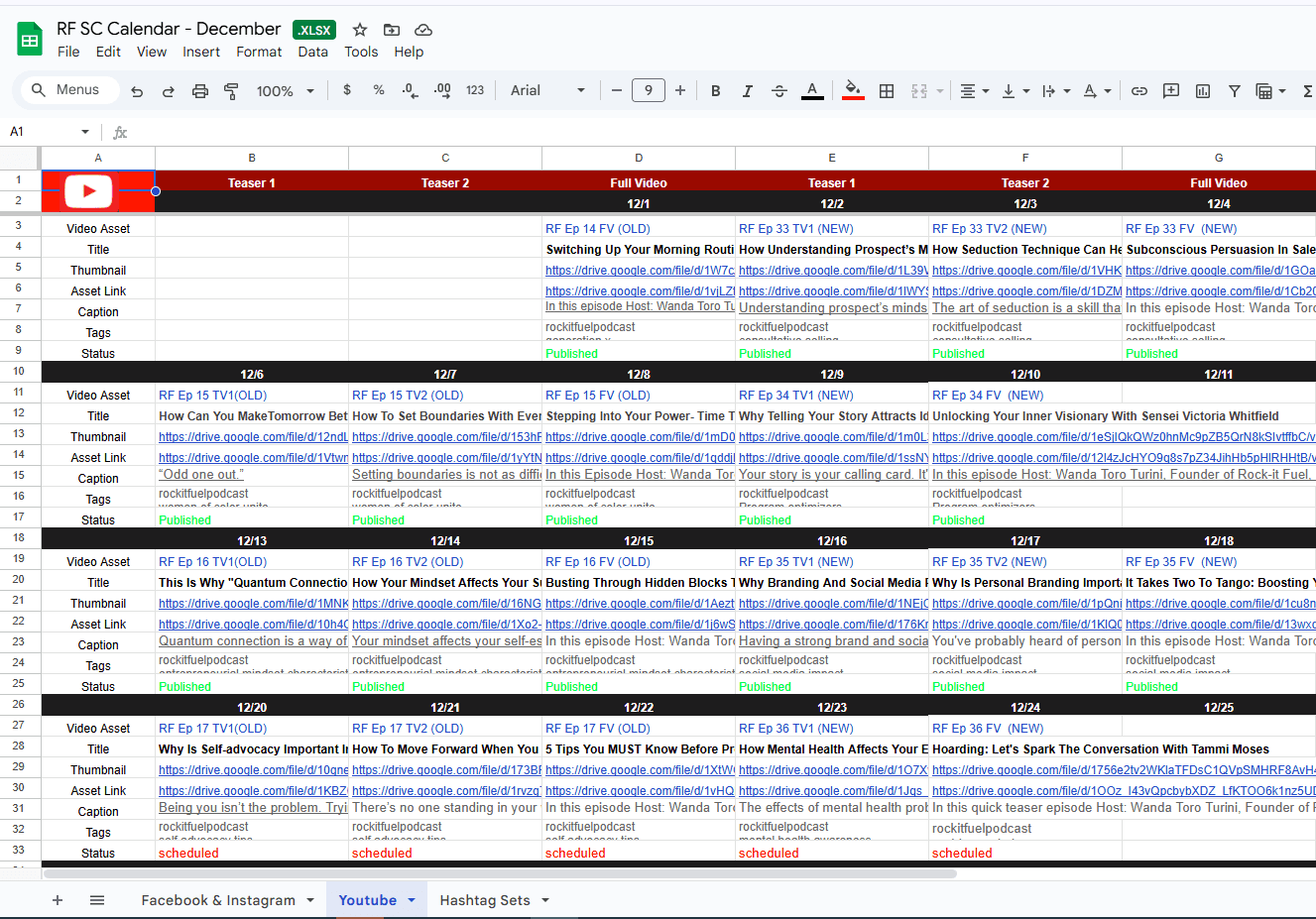Switch to Facebook & Instagram tab
This screenshot has height=919, width=1316.
click(x=218, y=900)
